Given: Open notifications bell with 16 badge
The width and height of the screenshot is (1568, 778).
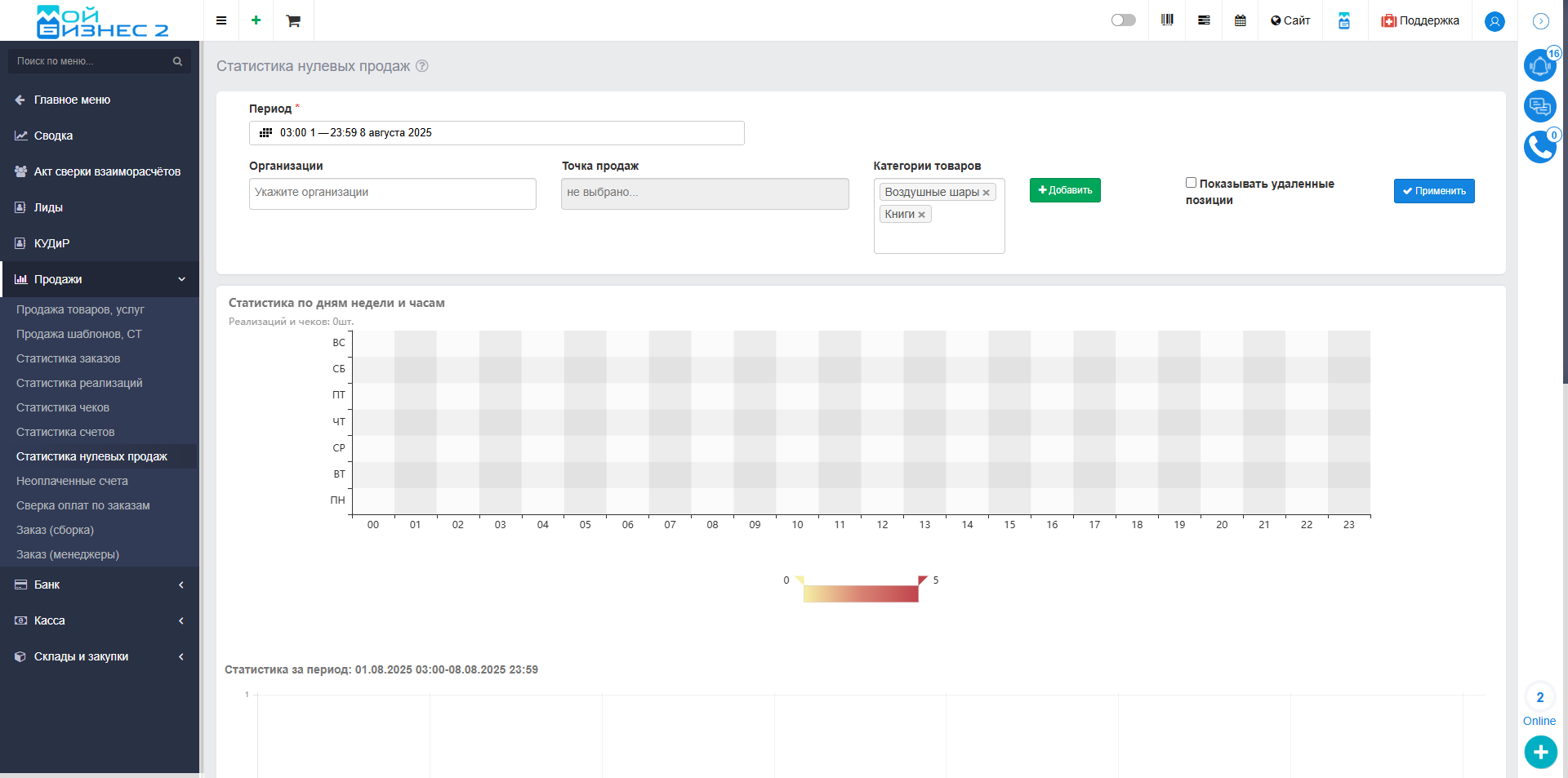Looking at the screenshot, I should [x=1540, y=65].
